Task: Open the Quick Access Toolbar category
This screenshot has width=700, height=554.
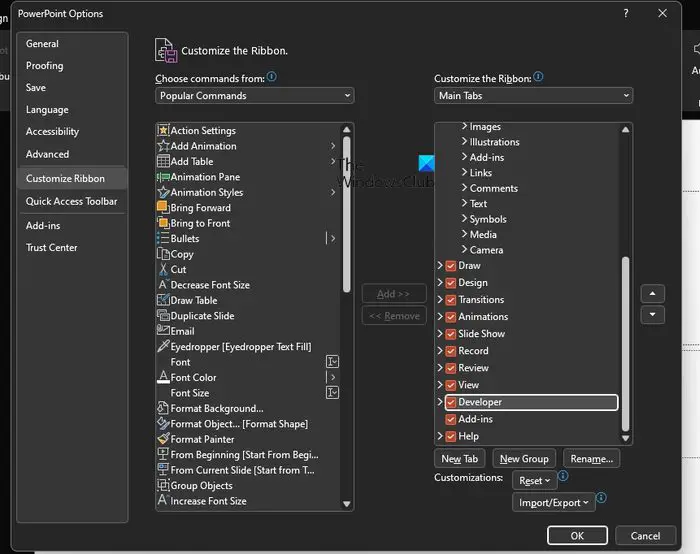Action: pyautogui.click(x=71, y=201)
